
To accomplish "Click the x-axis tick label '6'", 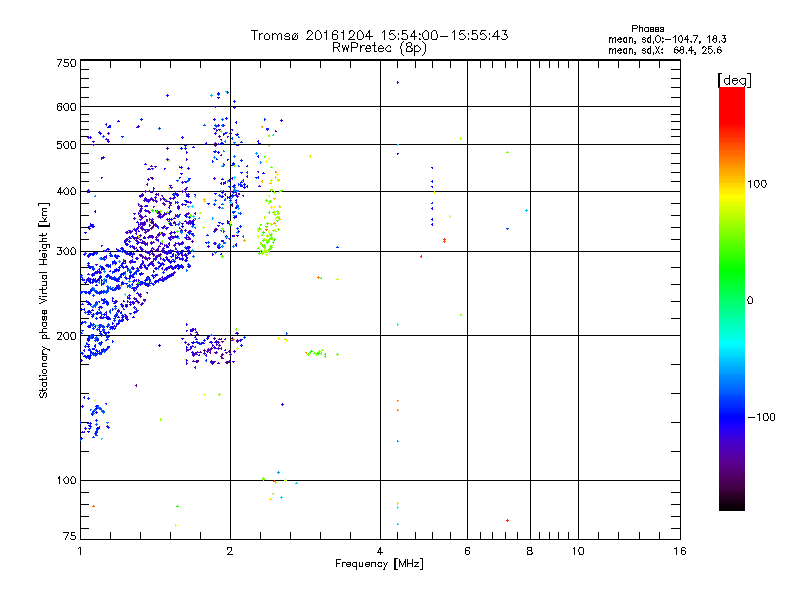I will 467,551.
